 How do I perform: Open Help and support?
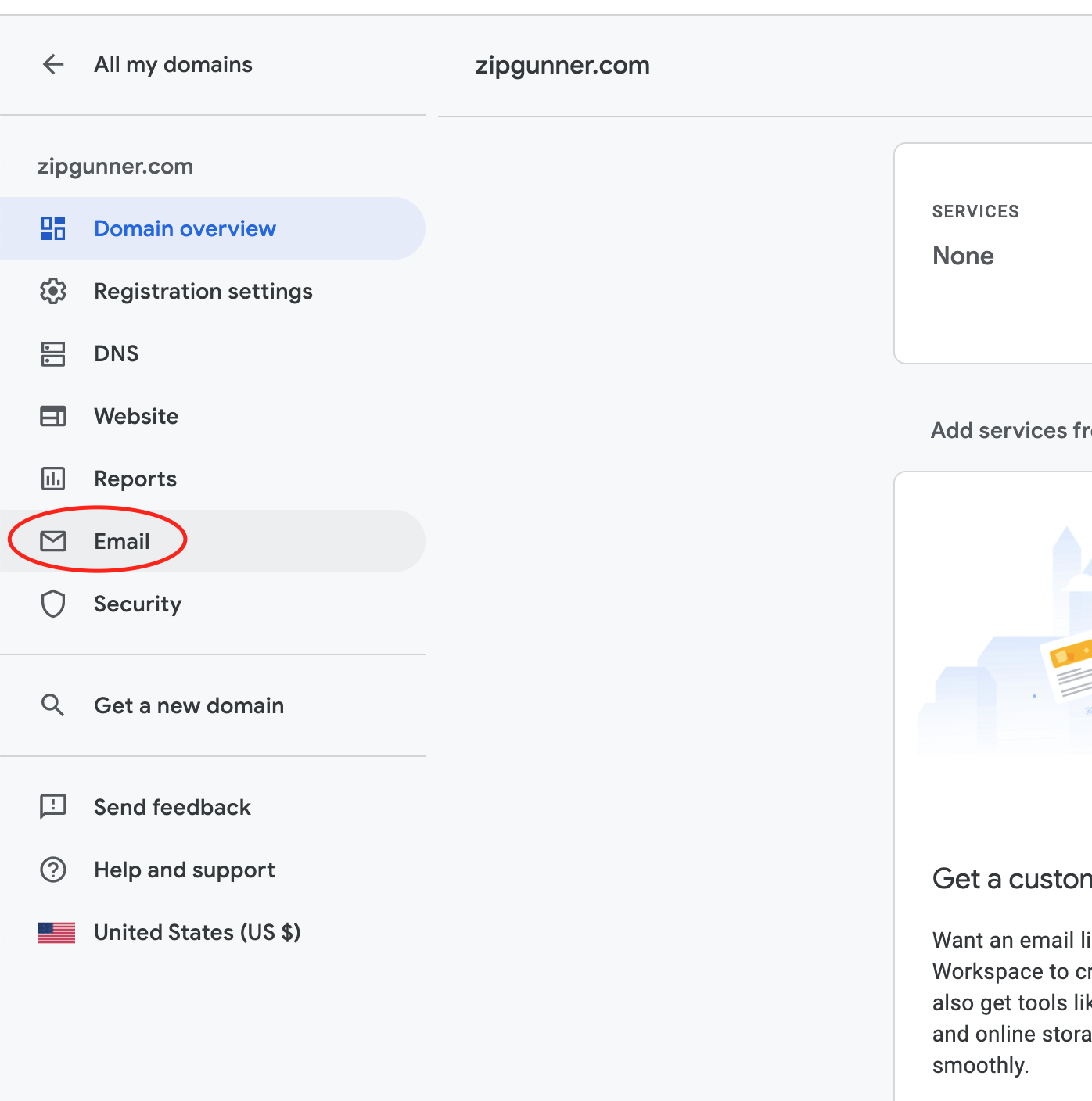coord(184,870)
